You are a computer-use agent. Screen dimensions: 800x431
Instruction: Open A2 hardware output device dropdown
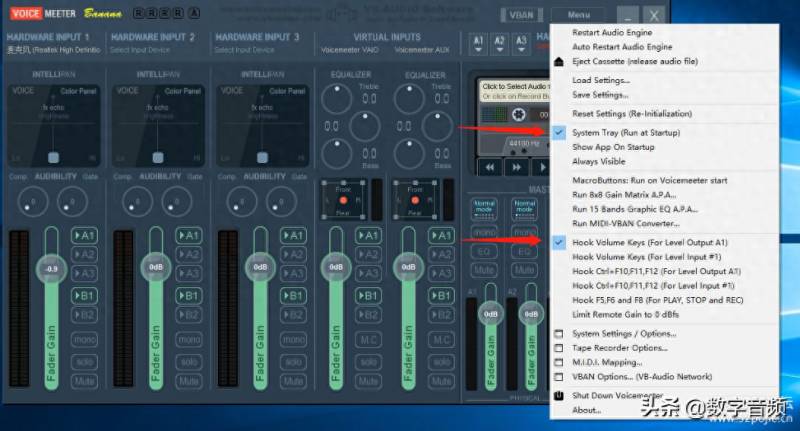click(499, 43)
